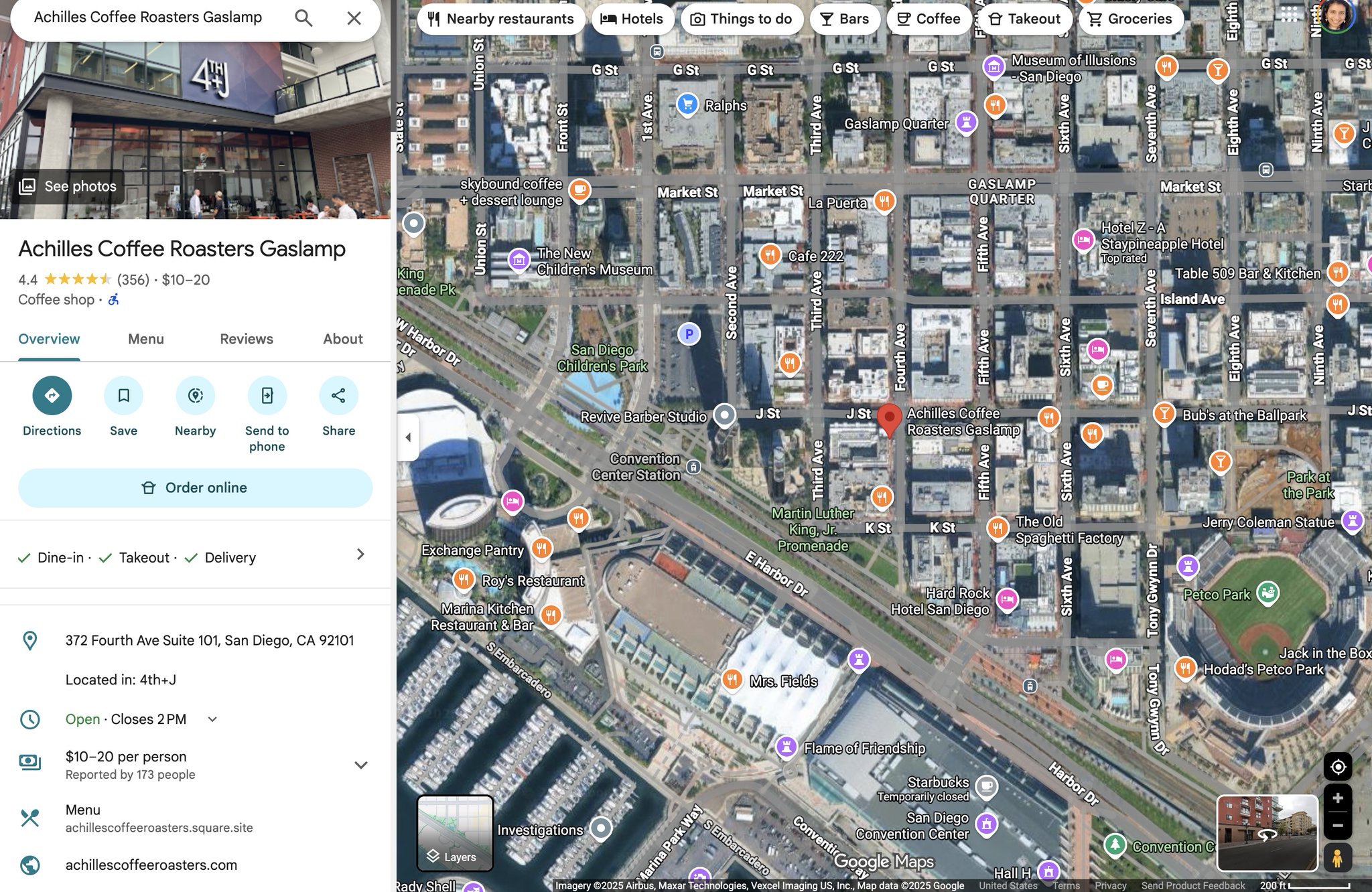Filter by Nearby restaurants
Image resolution: width=1372 pixels, height=892 pixels.
click(500, 19)
